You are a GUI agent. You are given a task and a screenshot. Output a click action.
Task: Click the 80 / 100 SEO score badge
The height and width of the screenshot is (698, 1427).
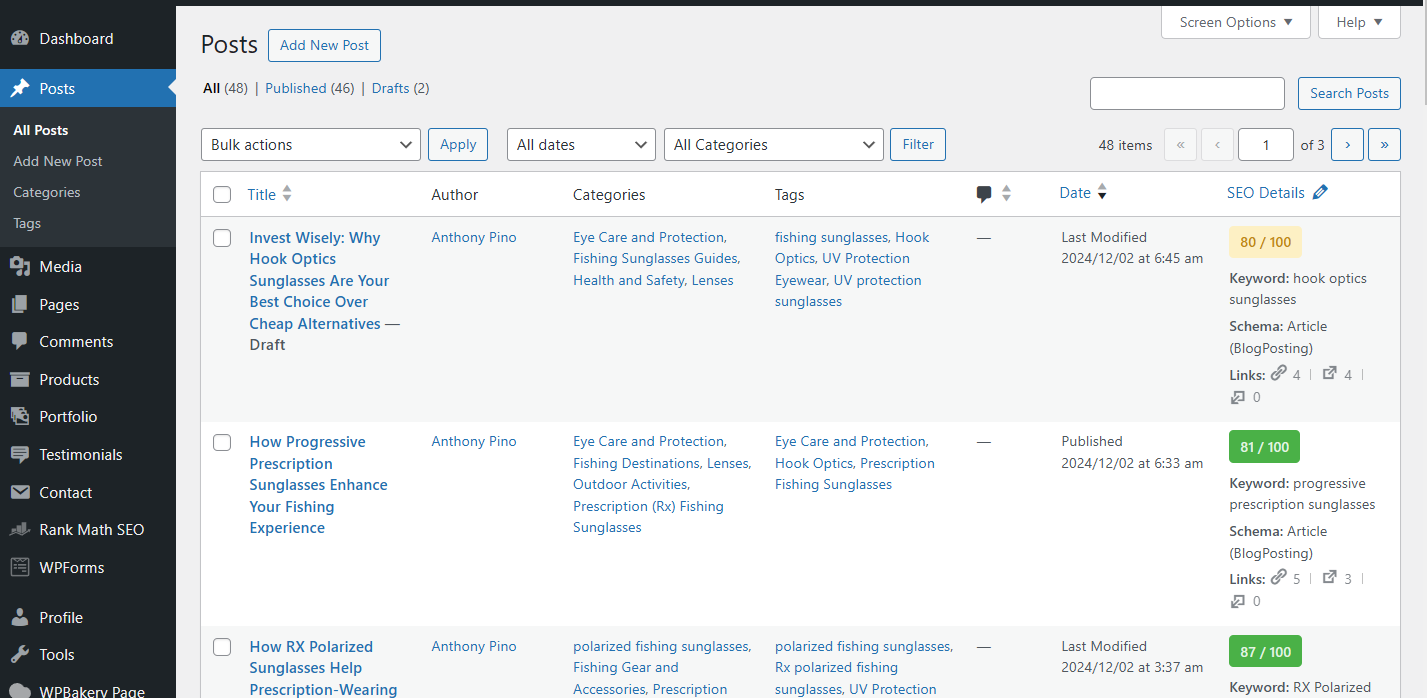click(x=1265, y=242)
